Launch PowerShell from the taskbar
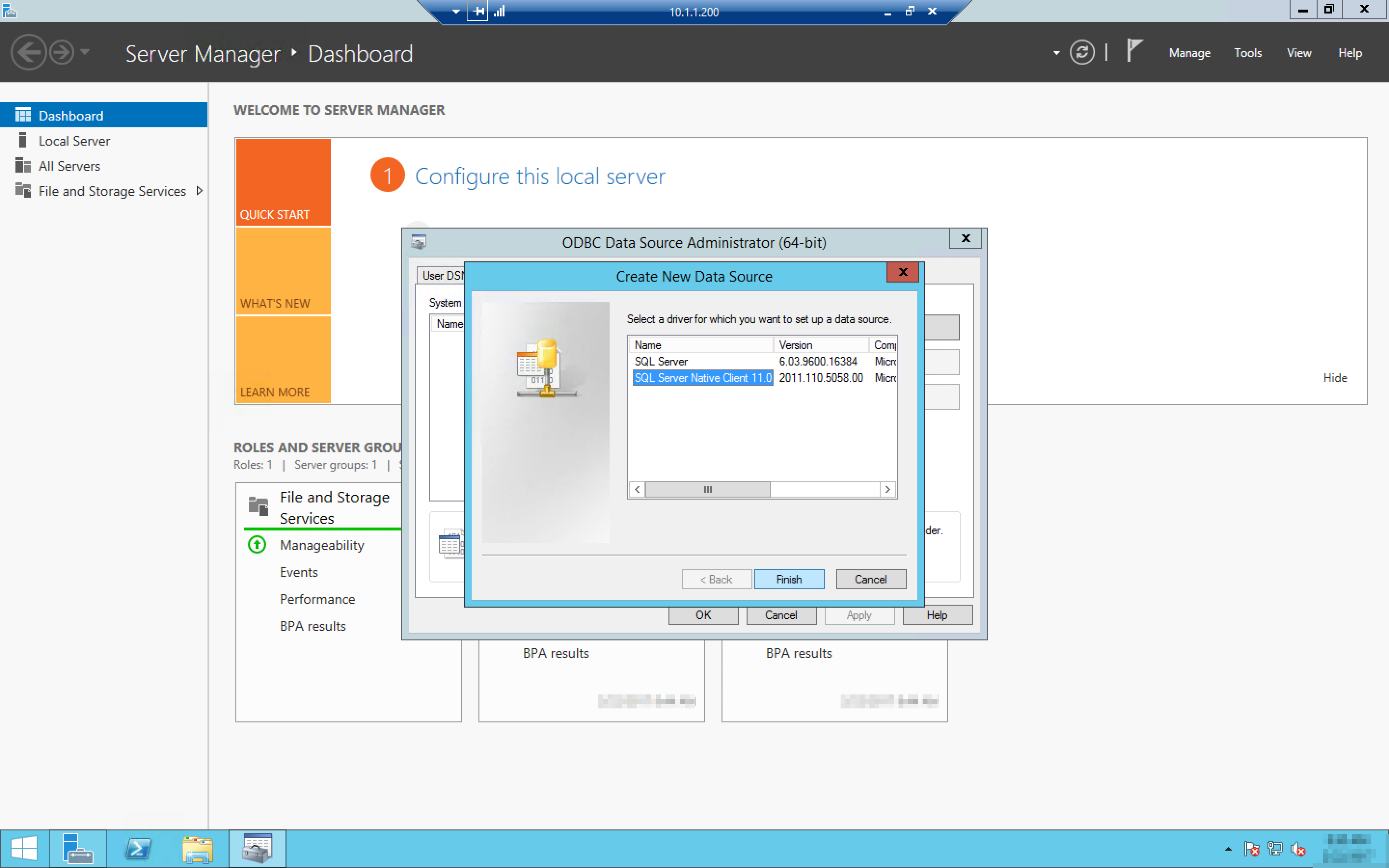This screenshot has height=868, width=1389. click(x=138, y=849)
